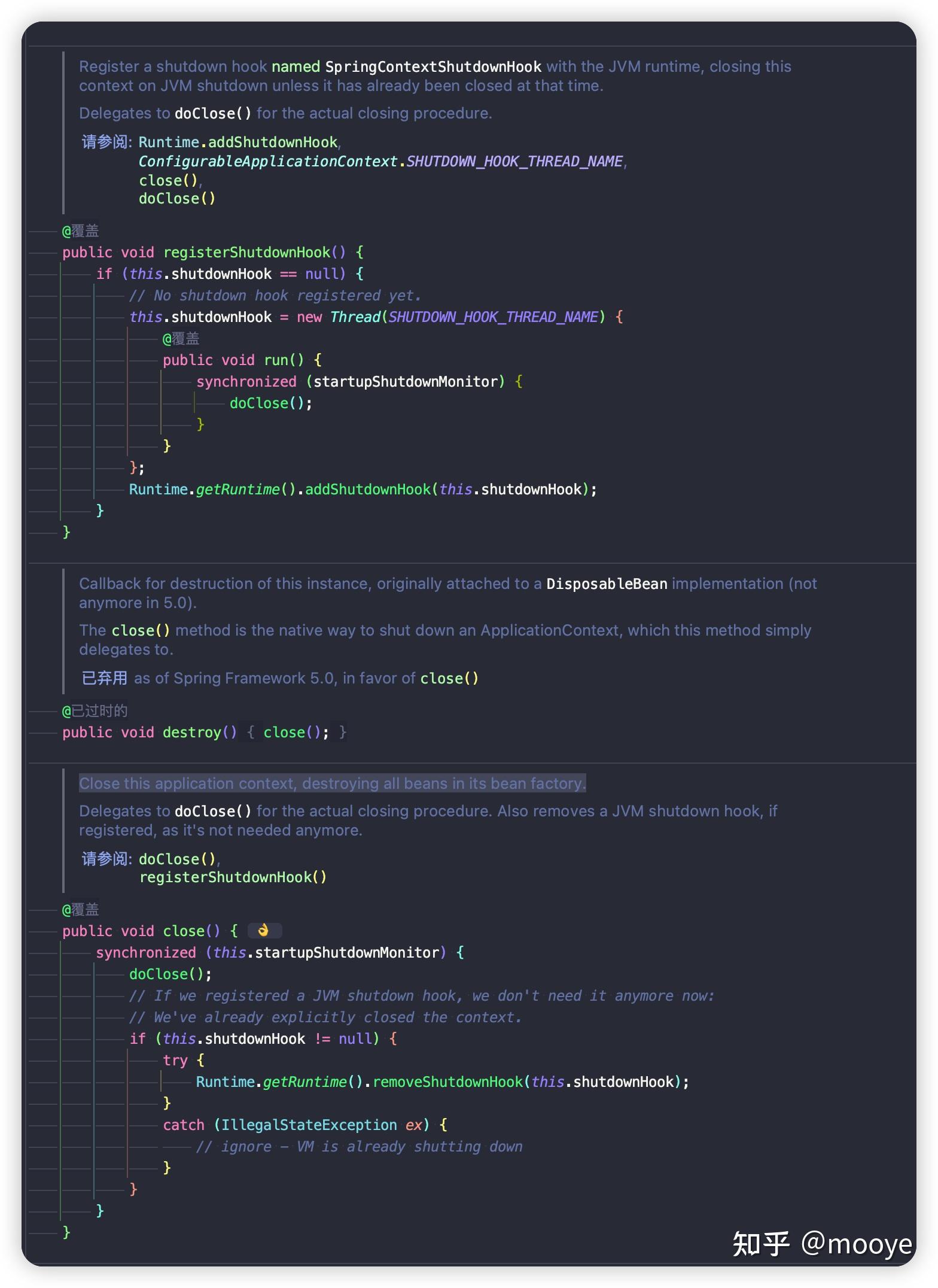This screenshot has width=938, height=1288.
Task: Click the OK-hand emoji inlay beside close()
Action: click(x=264, y=931)
